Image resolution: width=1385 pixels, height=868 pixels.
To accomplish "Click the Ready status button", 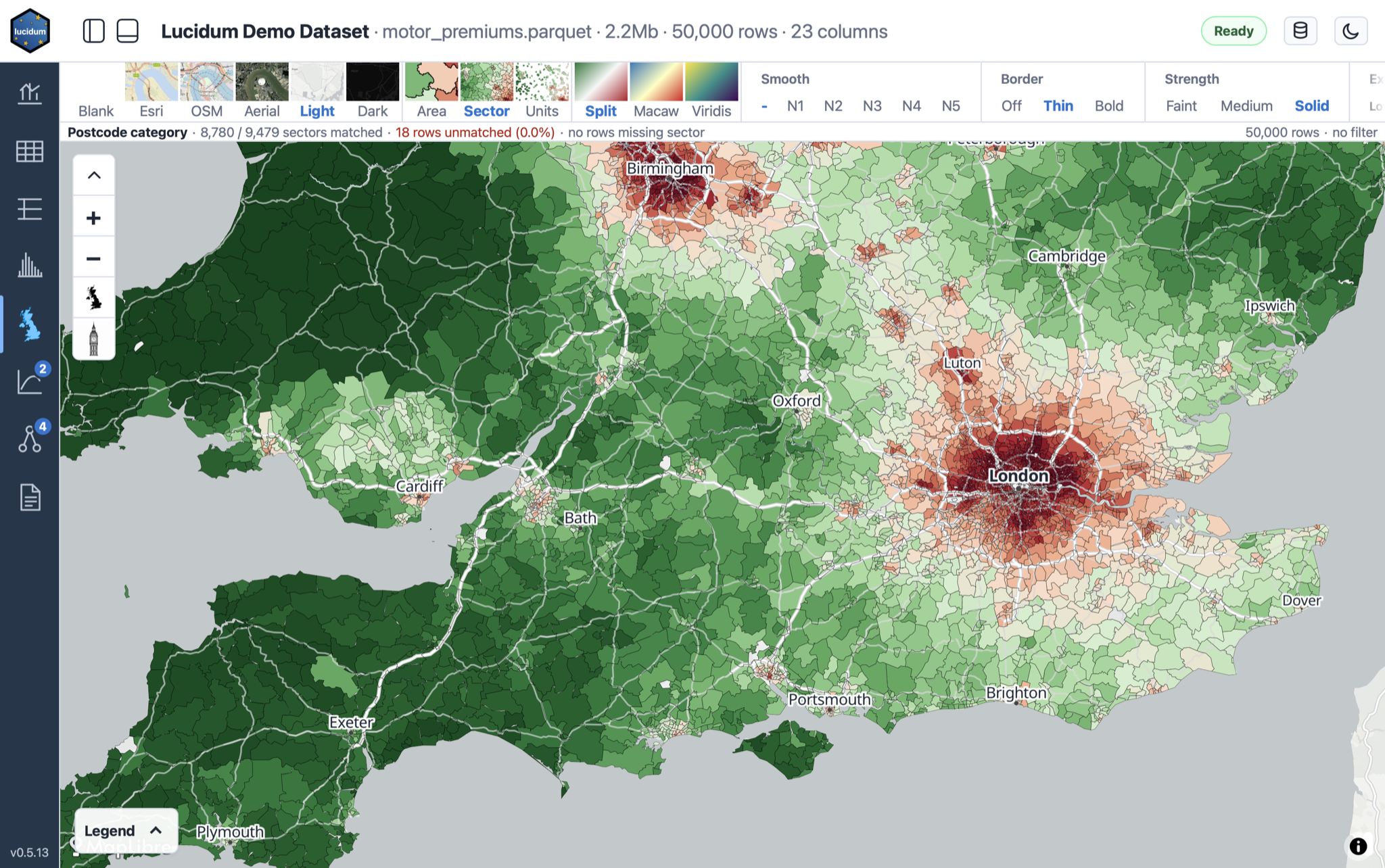I will pyautogui.click(x=1234, y=31).
